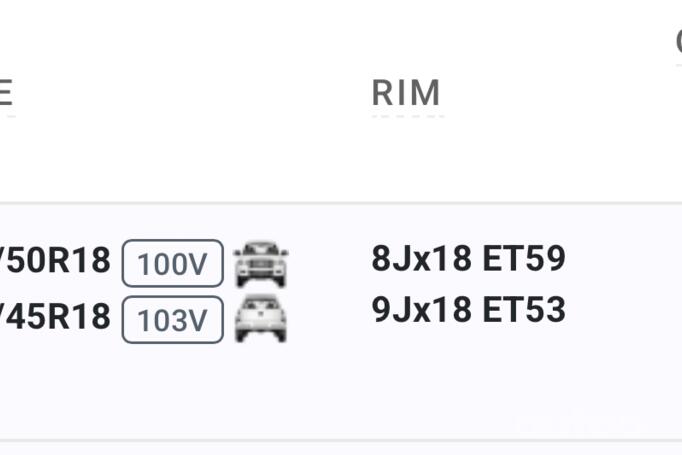Select the 8Jx18 rim width text
This screenshot has width=682, height=455.
421,259
